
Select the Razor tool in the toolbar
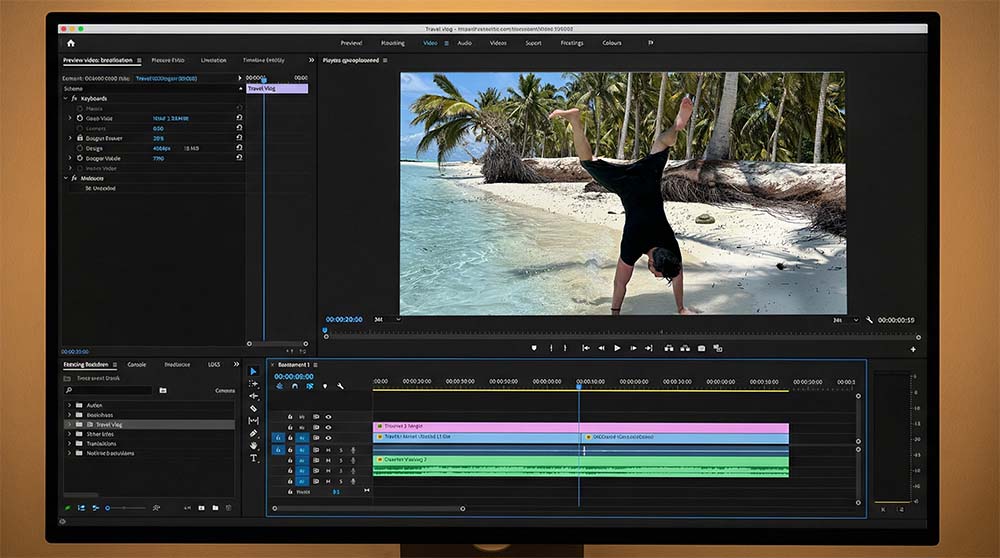[x=253, y=408]
